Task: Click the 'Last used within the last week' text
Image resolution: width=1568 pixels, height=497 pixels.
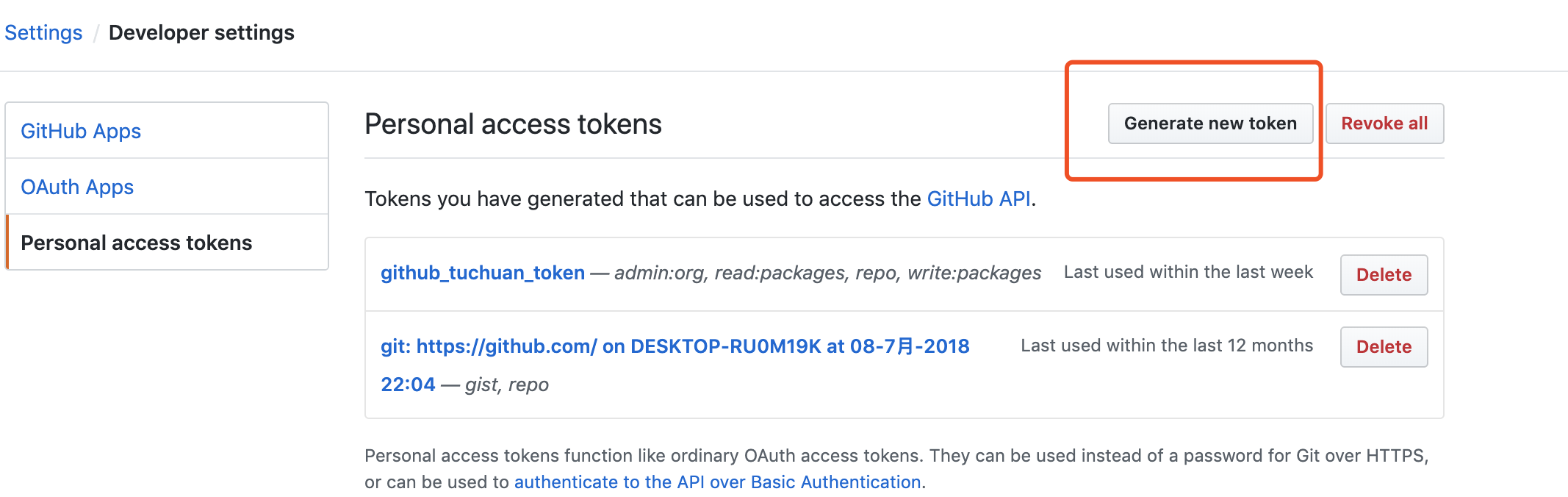Action: (x=1187, y=272)
